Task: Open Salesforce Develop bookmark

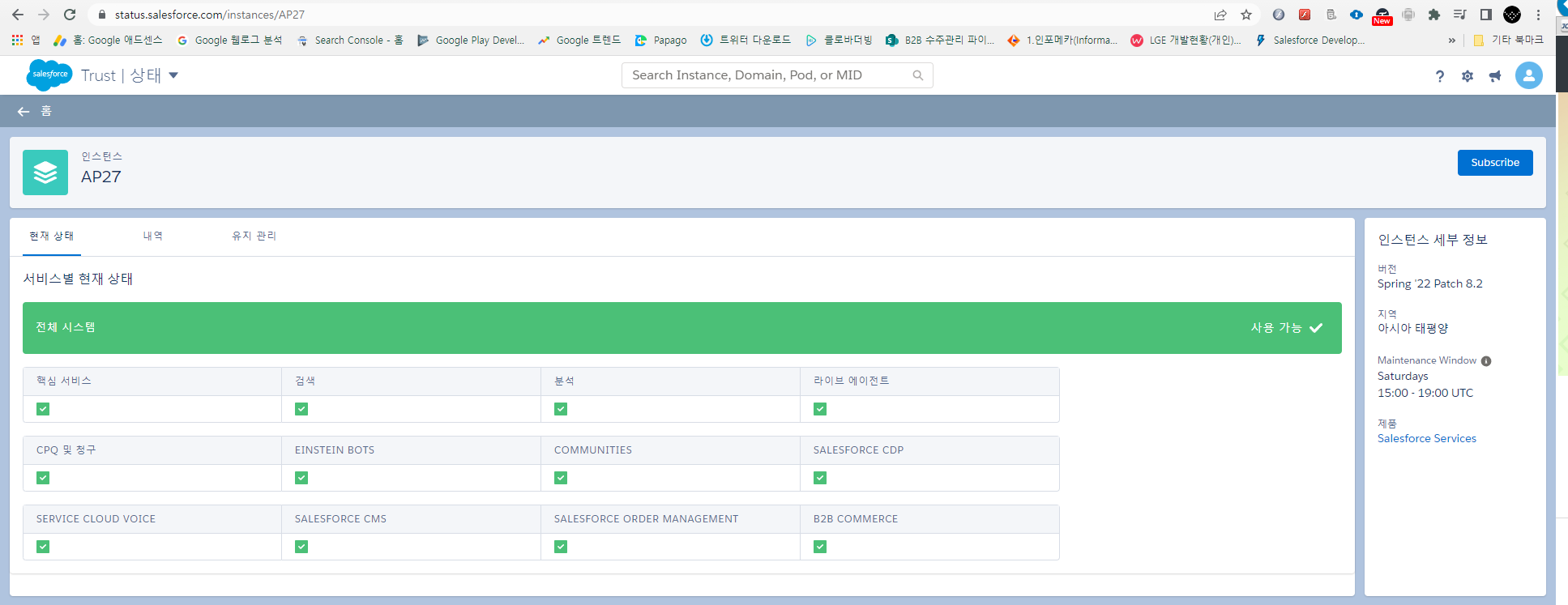Action: click(x=1310, y=40)
